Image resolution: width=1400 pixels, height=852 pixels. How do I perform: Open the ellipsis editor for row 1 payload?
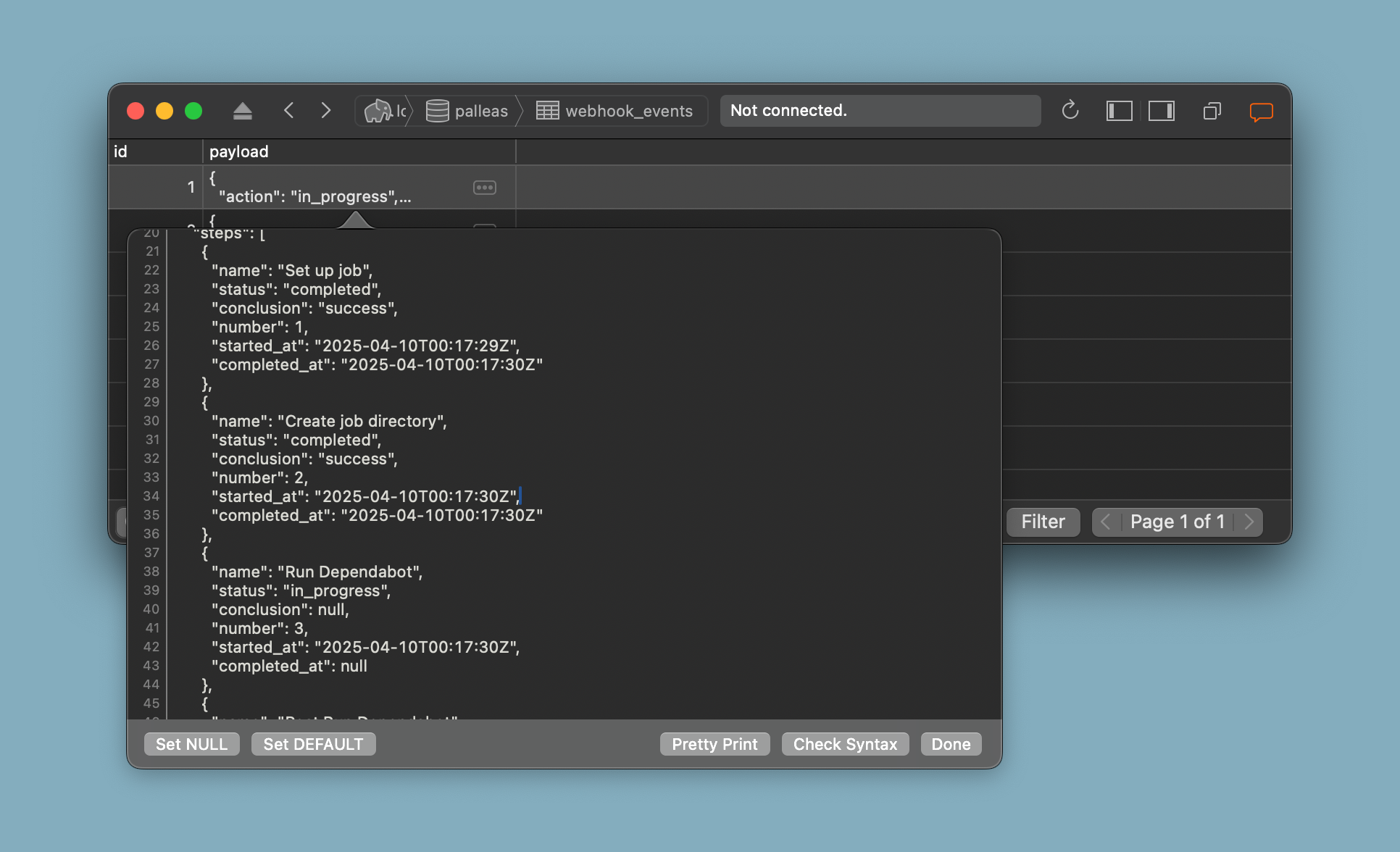pyautogui.click(x=485, y=188)
